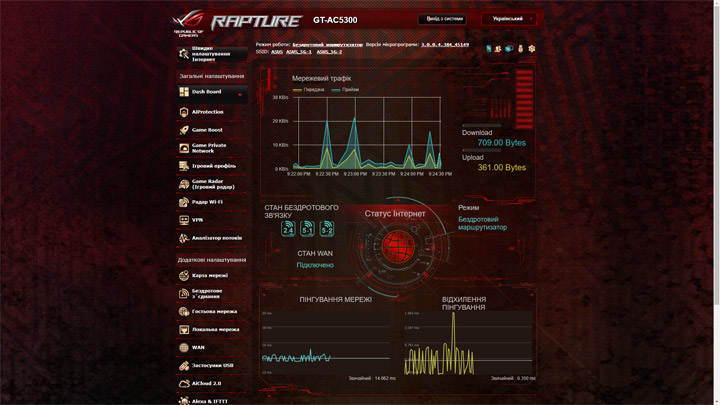Open the Ігровий профіль icon
Screen dimensions: 720x405
(184, 166)
